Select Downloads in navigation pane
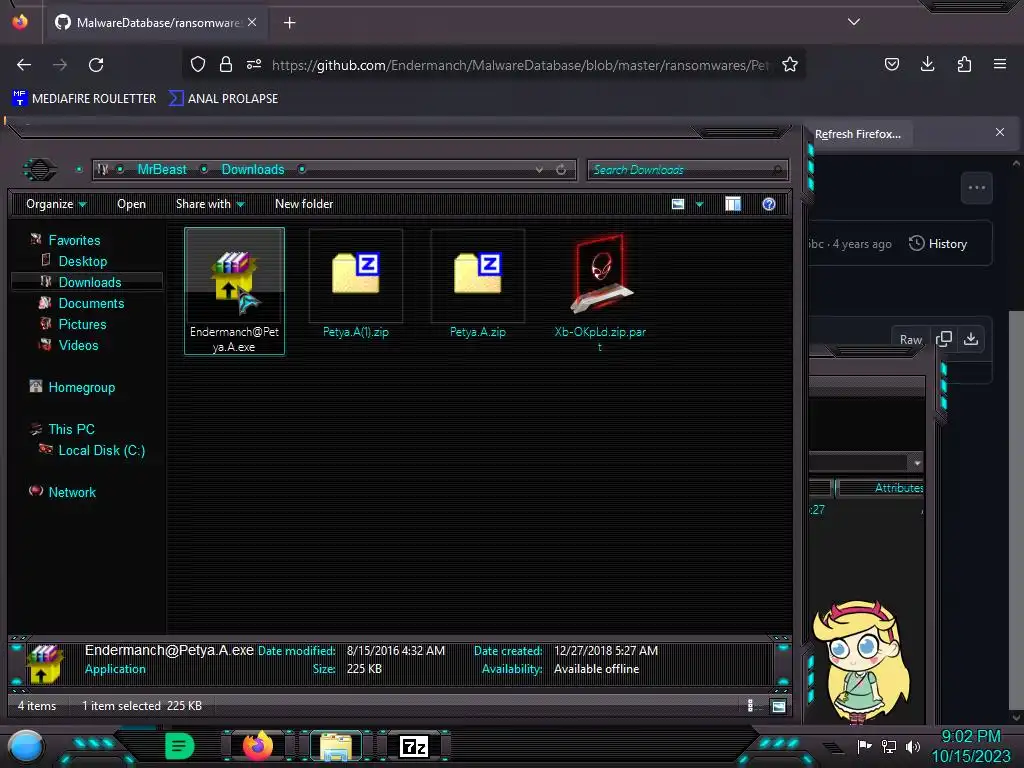The height and width of the screenshot is (768, 1024). tap(89, 282)
